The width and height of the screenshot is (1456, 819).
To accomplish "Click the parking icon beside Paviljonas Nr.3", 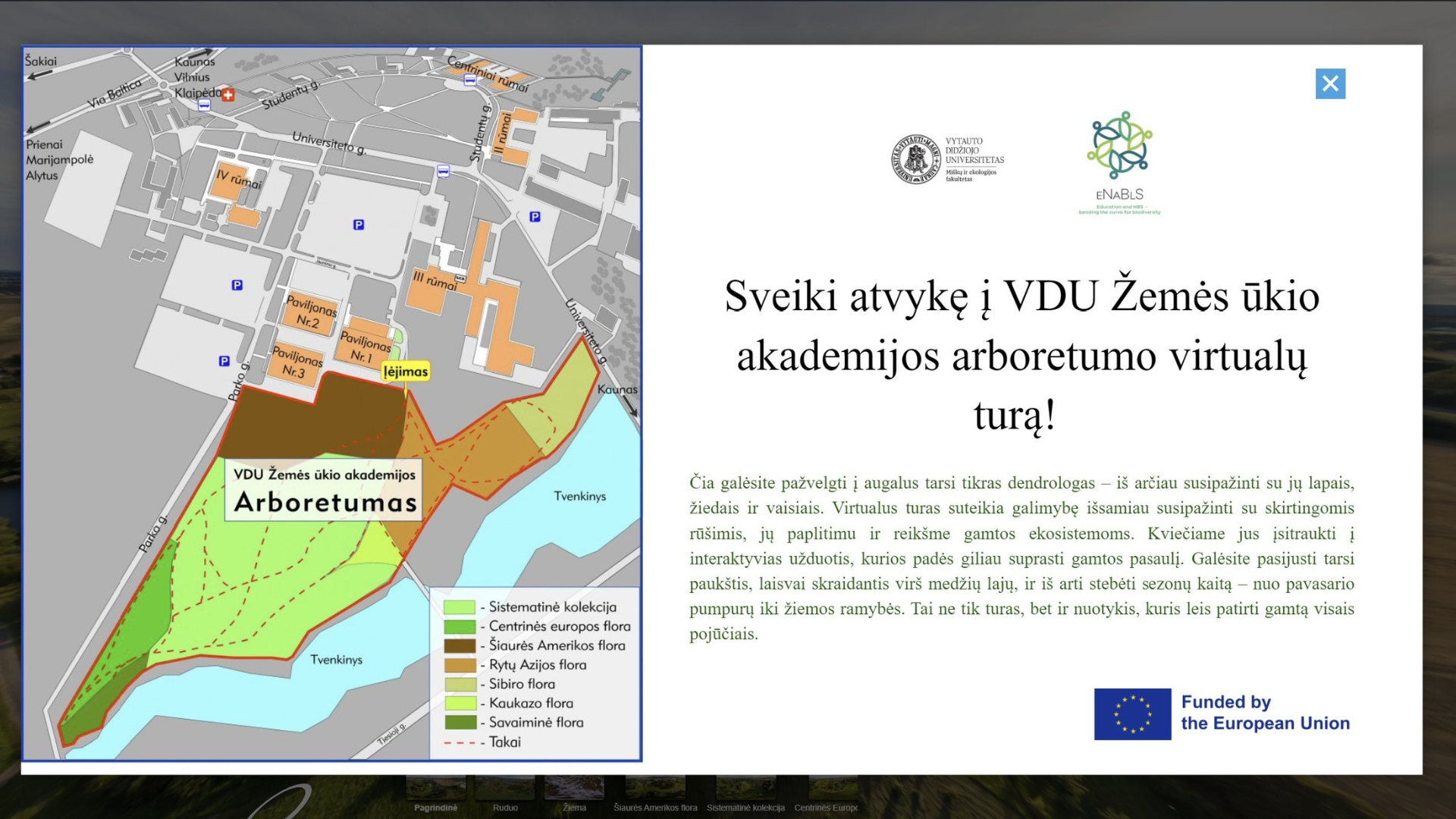I will [x=224, y=361].
